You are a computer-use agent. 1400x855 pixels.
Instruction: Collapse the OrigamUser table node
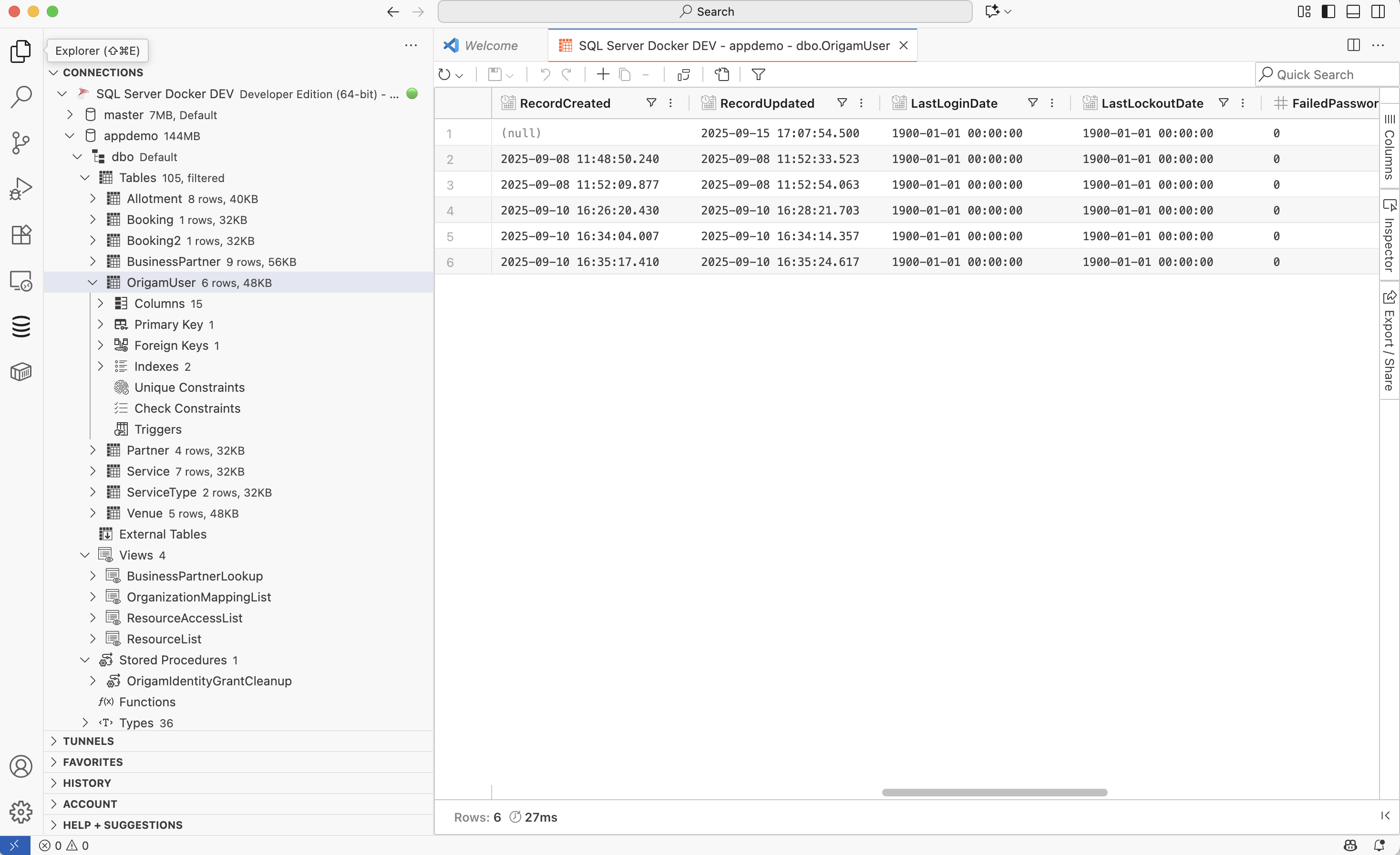93,283
